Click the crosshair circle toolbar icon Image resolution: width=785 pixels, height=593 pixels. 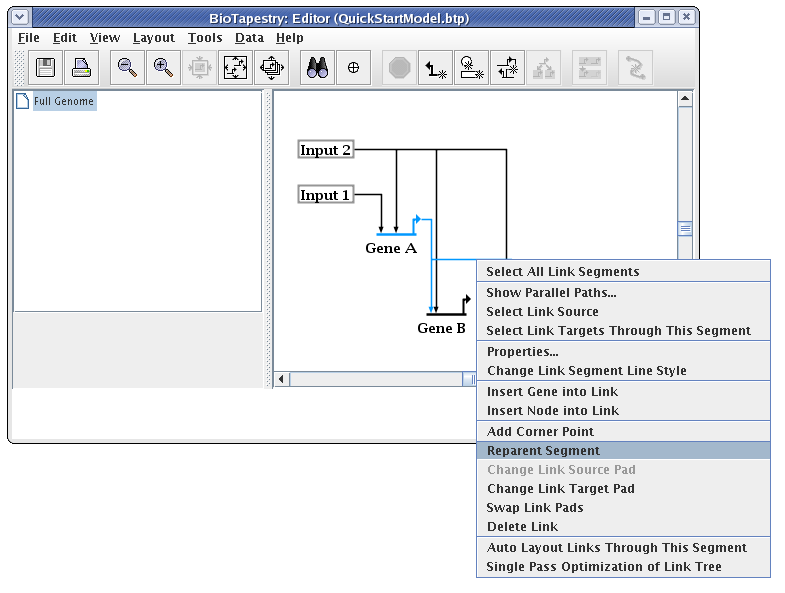click(353, 68)
